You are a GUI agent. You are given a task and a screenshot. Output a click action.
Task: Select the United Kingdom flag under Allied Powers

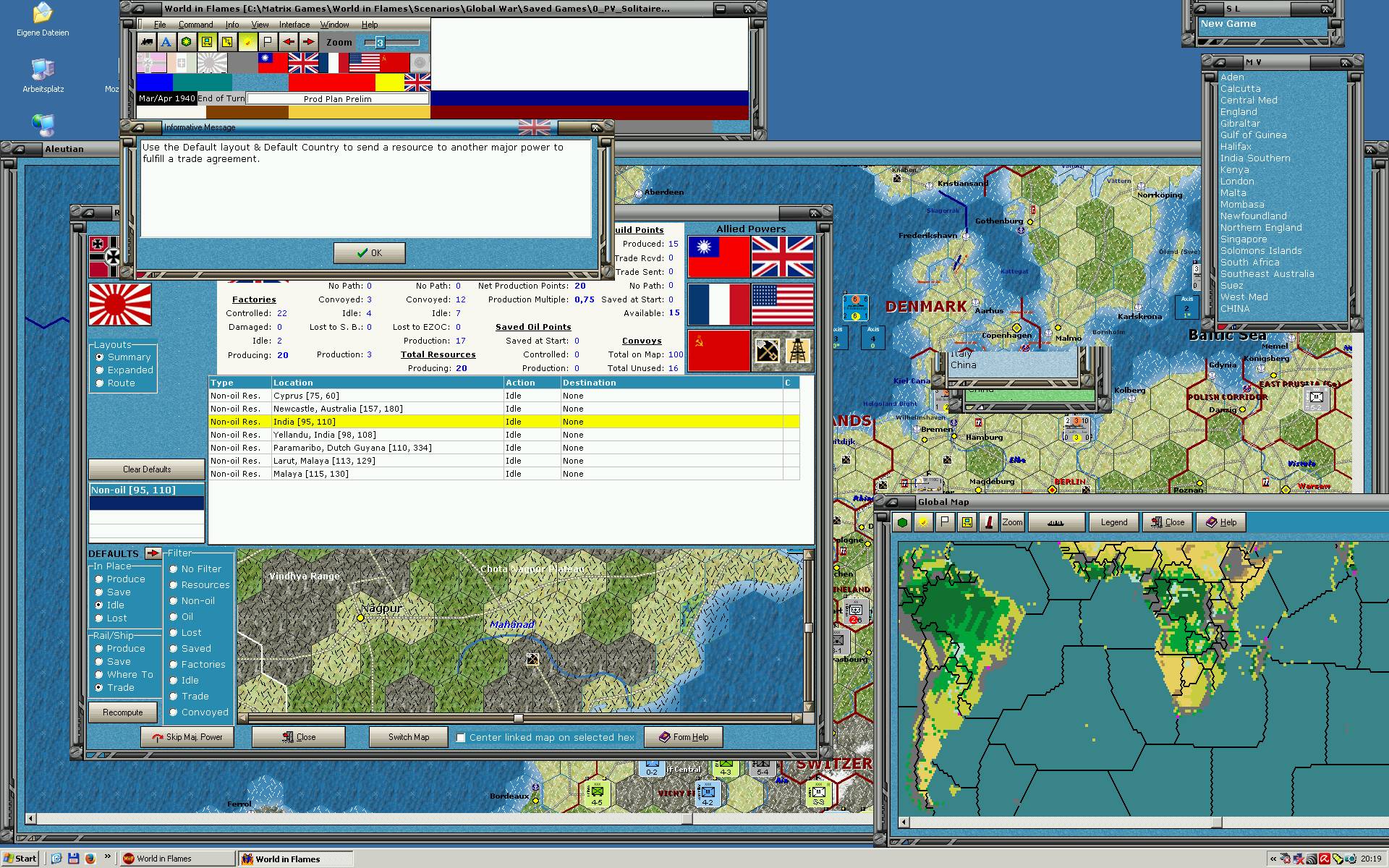pyautogui.click(x=783, y=257)
